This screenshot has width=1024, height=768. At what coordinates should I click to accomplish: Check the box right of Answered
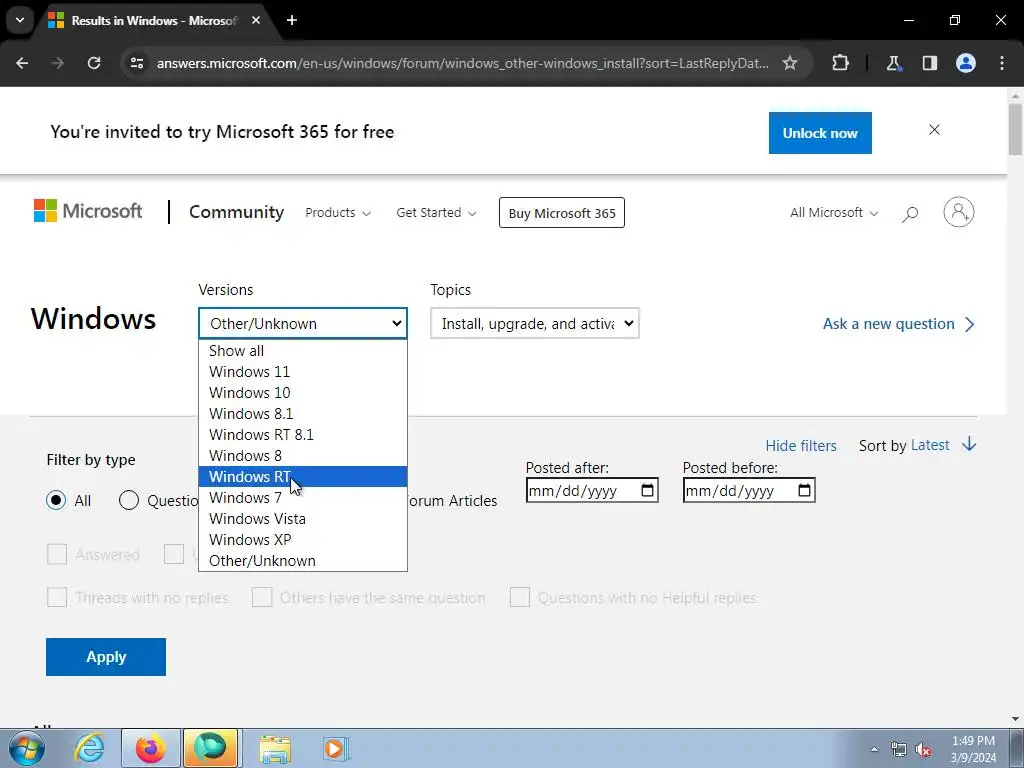pos(174,554)
